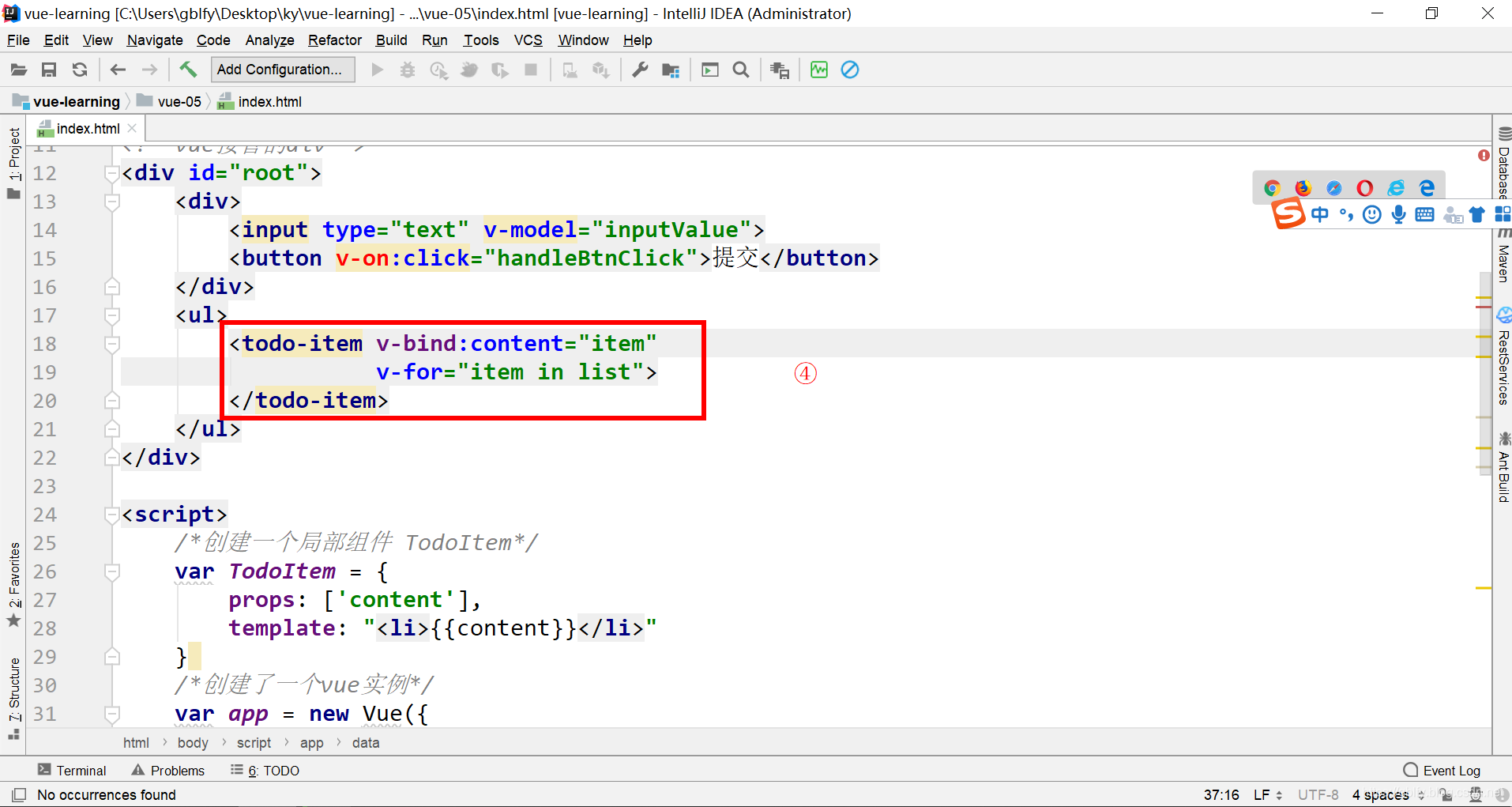
Task: Click the 37:16 cursor position indicator
Action: (1221, 794)
